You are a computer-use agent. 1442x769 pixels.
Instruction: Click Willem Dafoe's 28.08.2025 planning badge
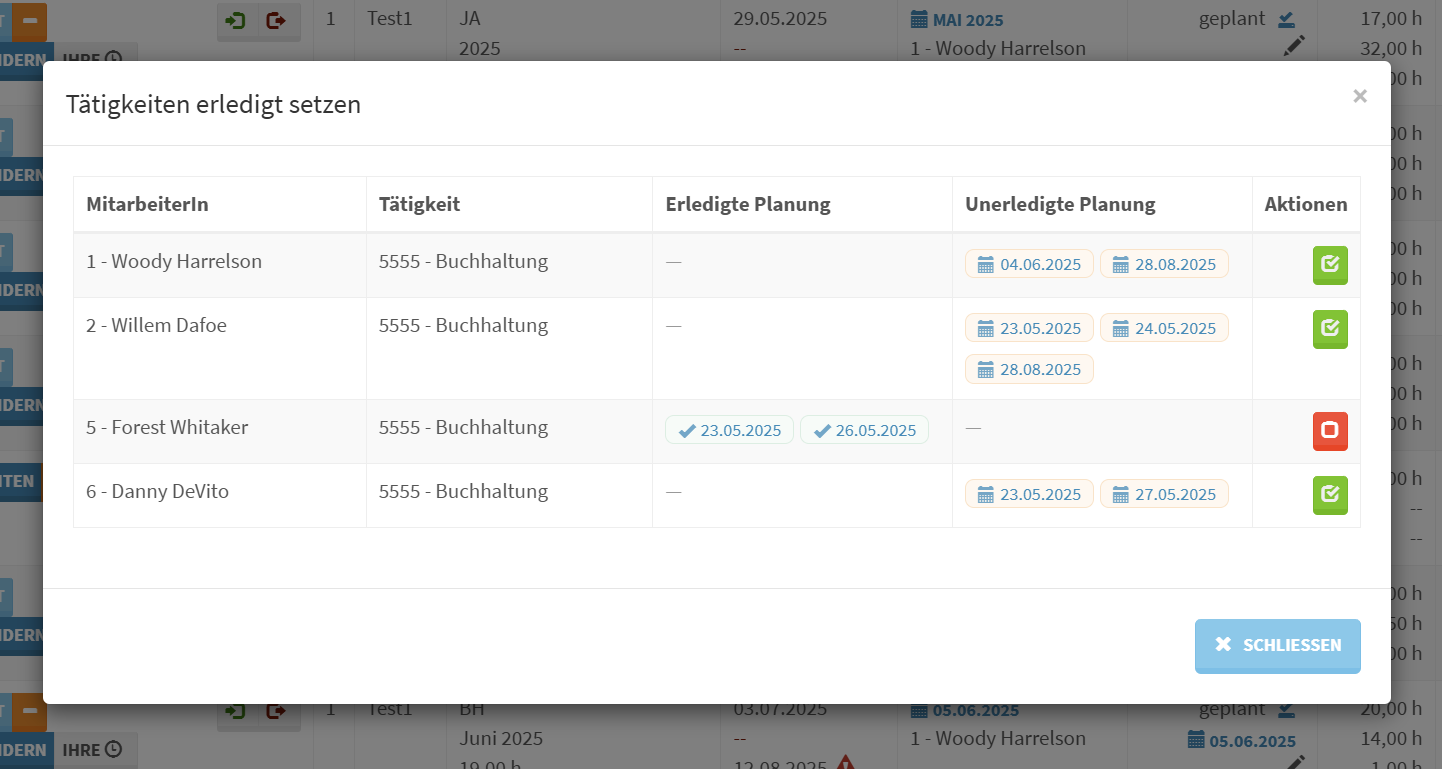(x=1029, y=369)
